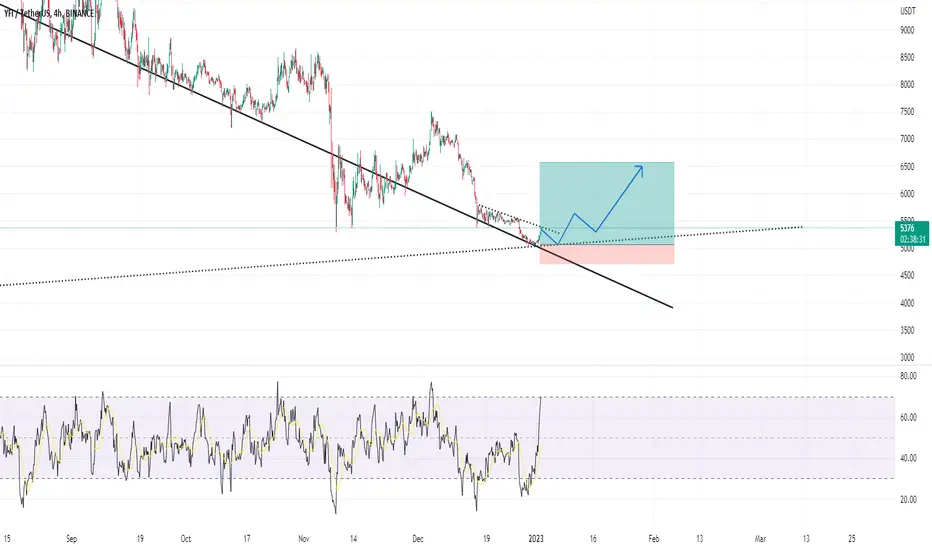The image size is (932, 550).
Task: Click the 80.00 RSI scale label
Action: 908,376
